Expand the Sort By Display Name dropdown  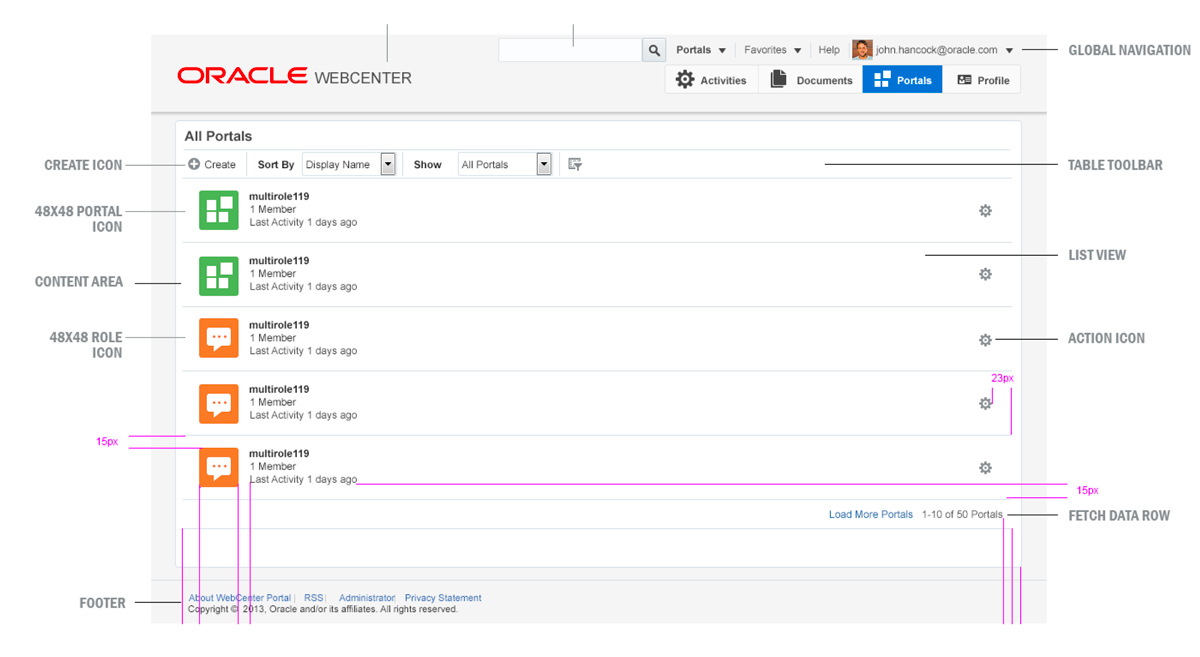point(388,164)
